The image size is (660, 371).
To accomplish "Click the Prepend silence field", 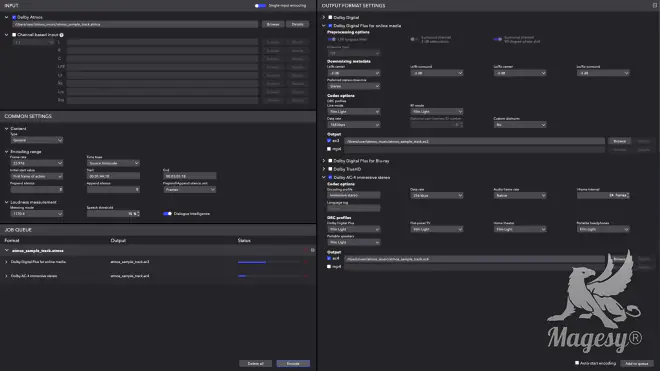I will click(37, 190).
